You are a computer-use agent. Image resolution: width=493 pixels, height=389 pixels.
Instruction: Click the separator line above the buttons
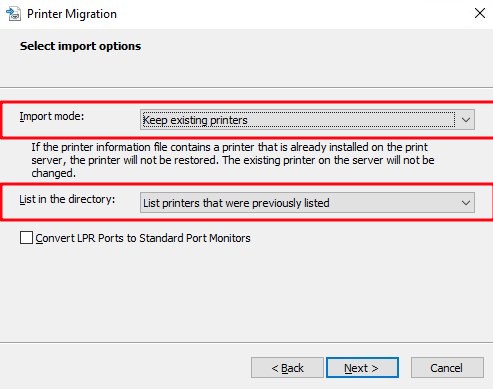[x=246, y=342]
